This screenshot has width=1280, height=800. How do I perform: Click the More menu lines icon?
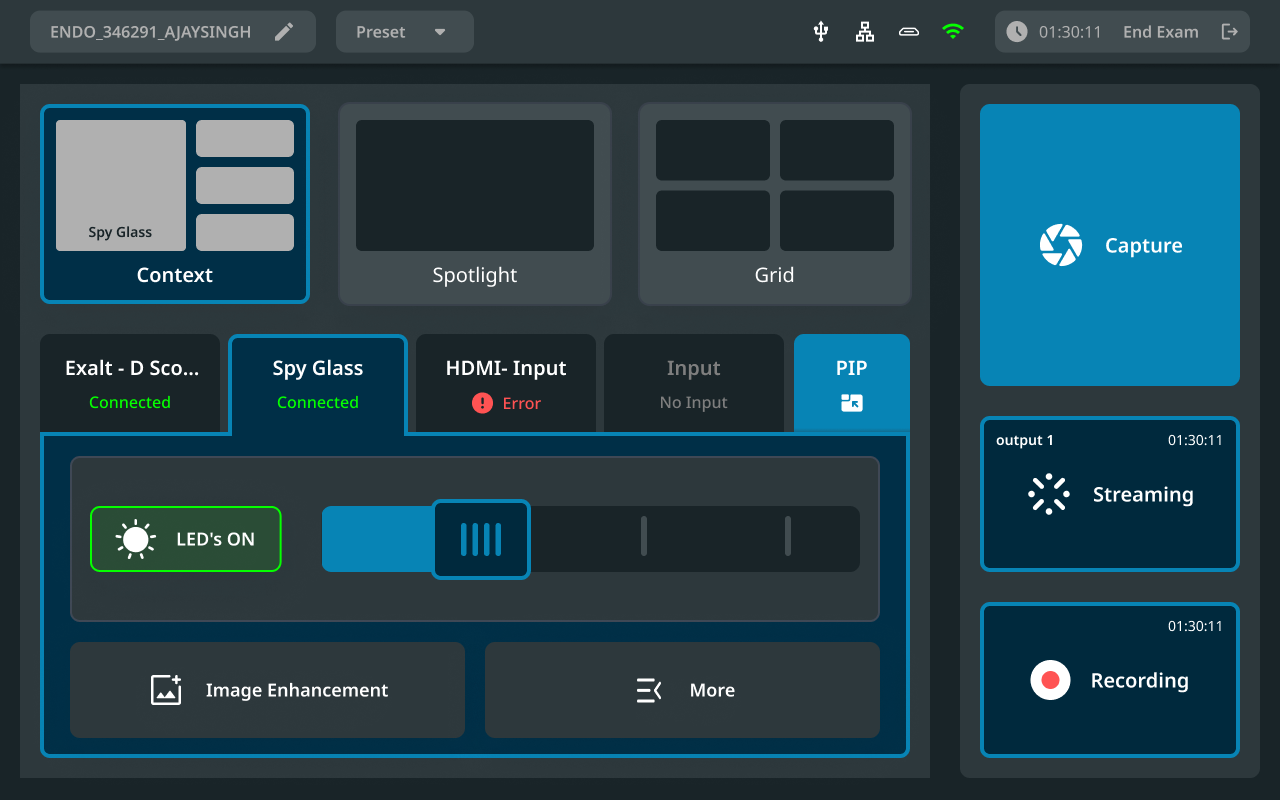pos(649,690)
